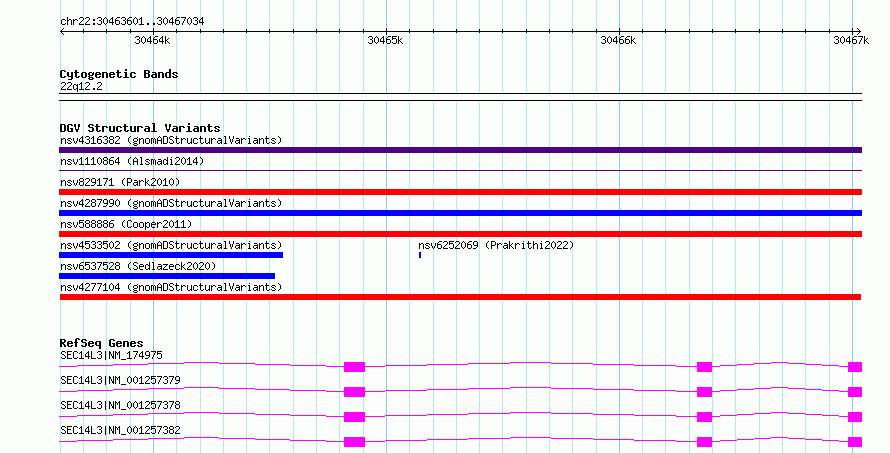Open transcript label SEC14L3|NM_001257382
The width and height of the screenshot is (890, 453).
pos(120,430)
